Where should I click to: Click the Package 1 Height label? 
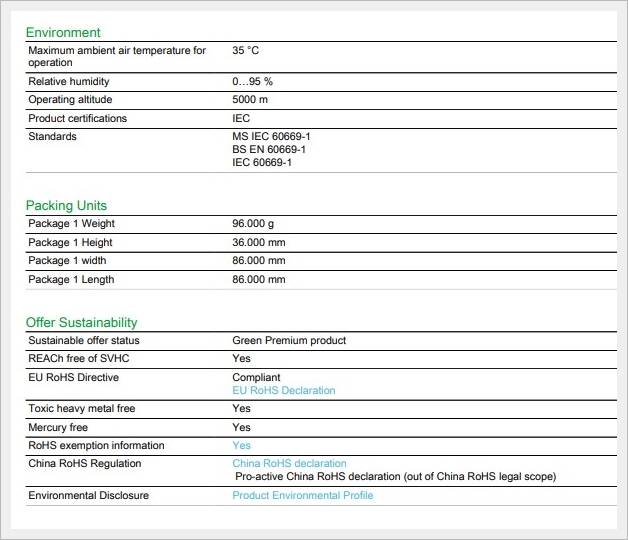[70, 243]
